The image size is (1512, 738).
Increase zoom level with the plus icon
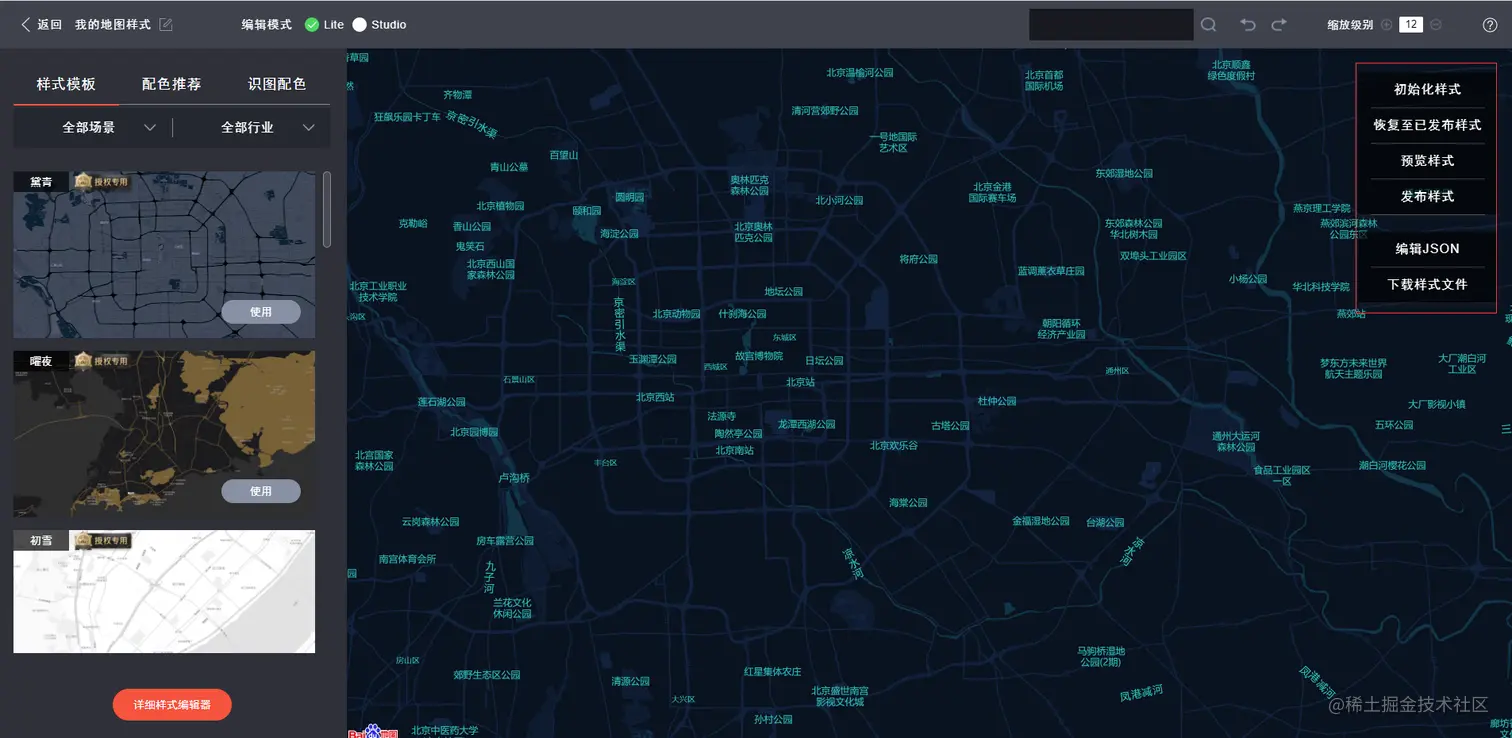point(1387,25)
